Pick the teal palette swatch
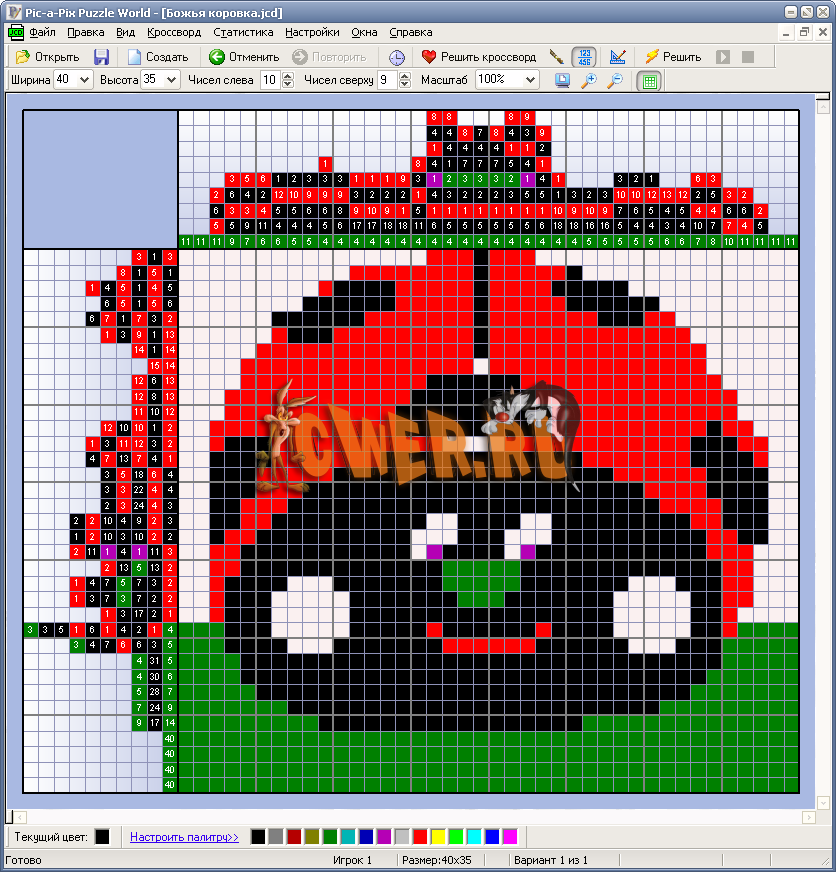 click(x=348, y=837)
